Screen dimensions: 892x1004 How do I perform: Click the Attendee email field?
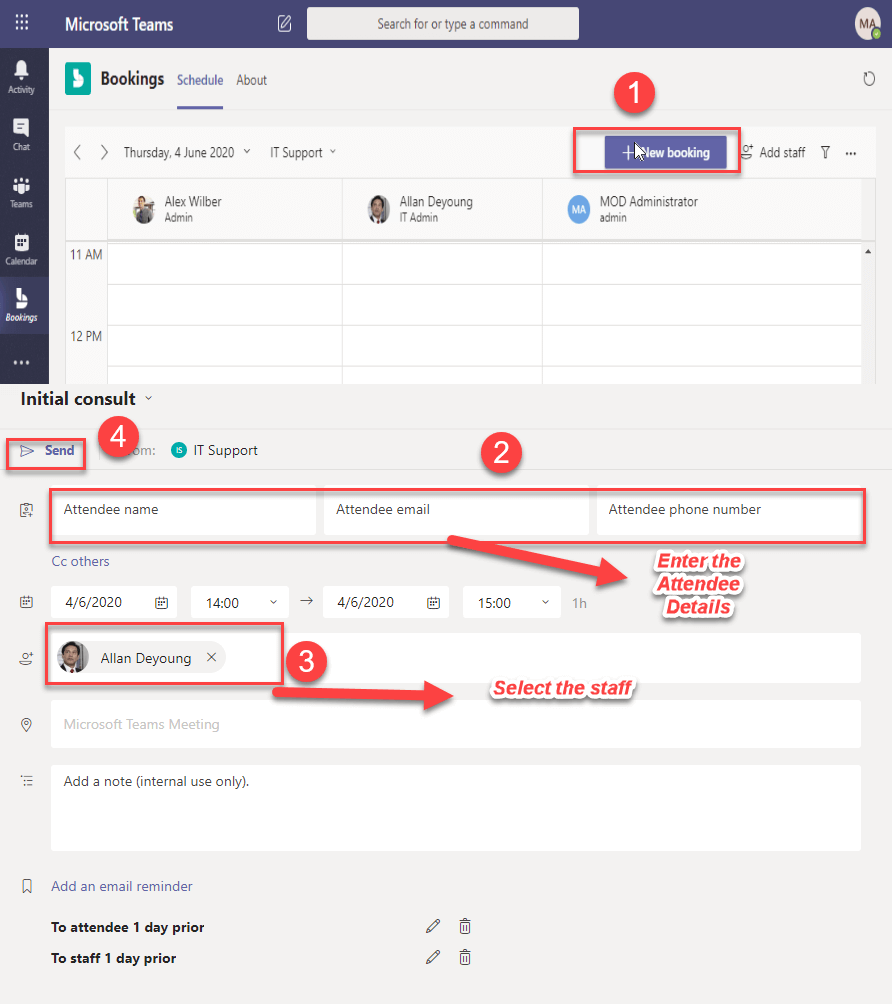[x=456, y=510]
